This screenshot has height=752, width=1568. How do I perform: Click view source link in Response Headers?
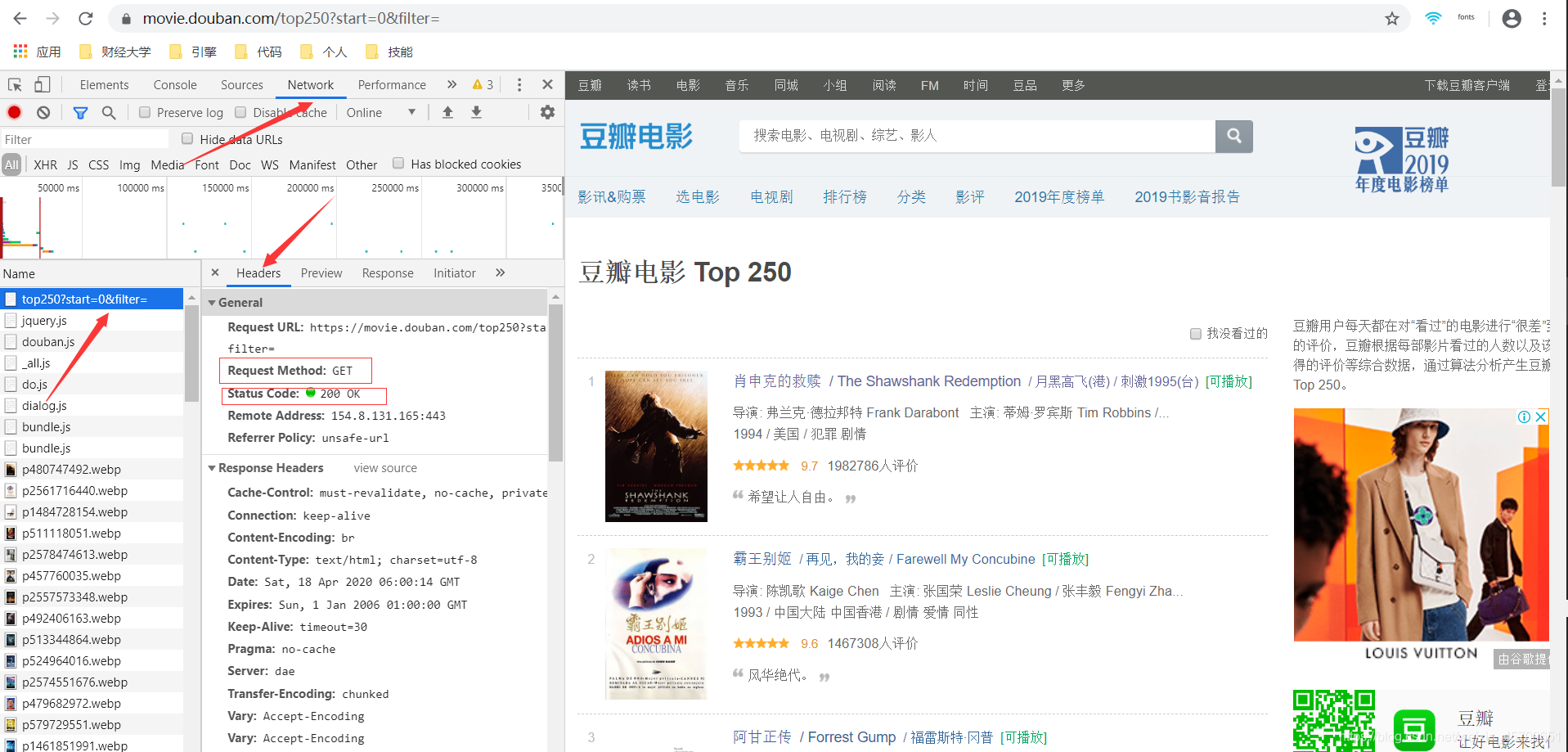click(385, 467)
